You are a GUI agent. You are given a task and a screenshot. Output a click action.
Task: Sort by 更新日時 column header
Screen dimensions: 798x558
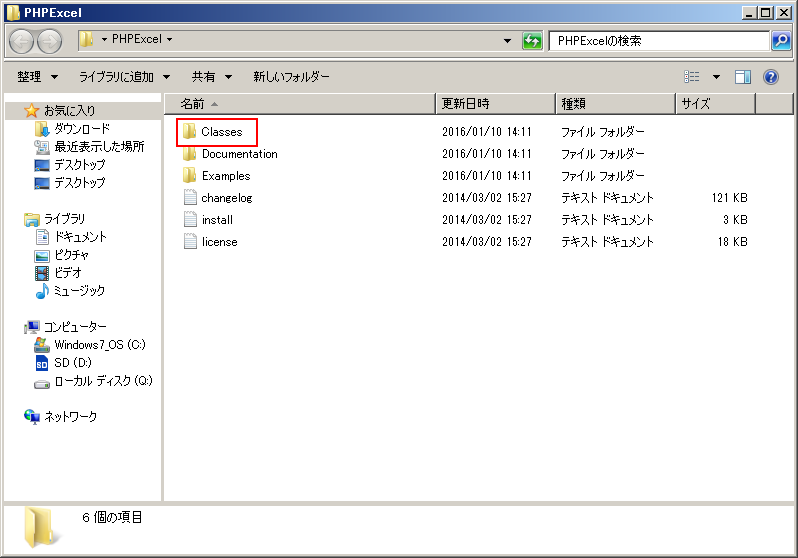click(x=496, y=104)
